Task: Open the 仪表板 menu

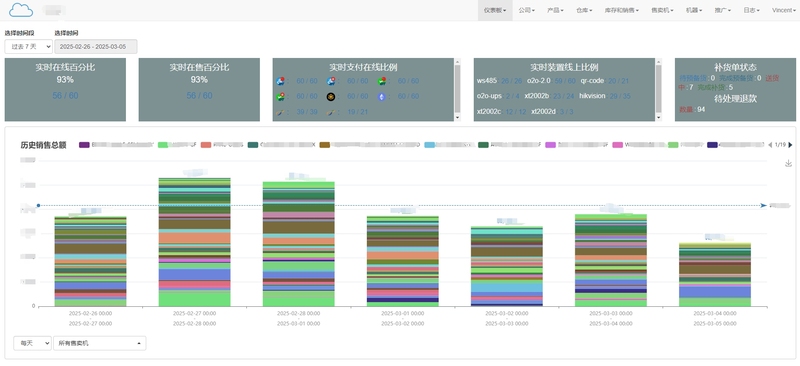Action: tap(495, 10)
